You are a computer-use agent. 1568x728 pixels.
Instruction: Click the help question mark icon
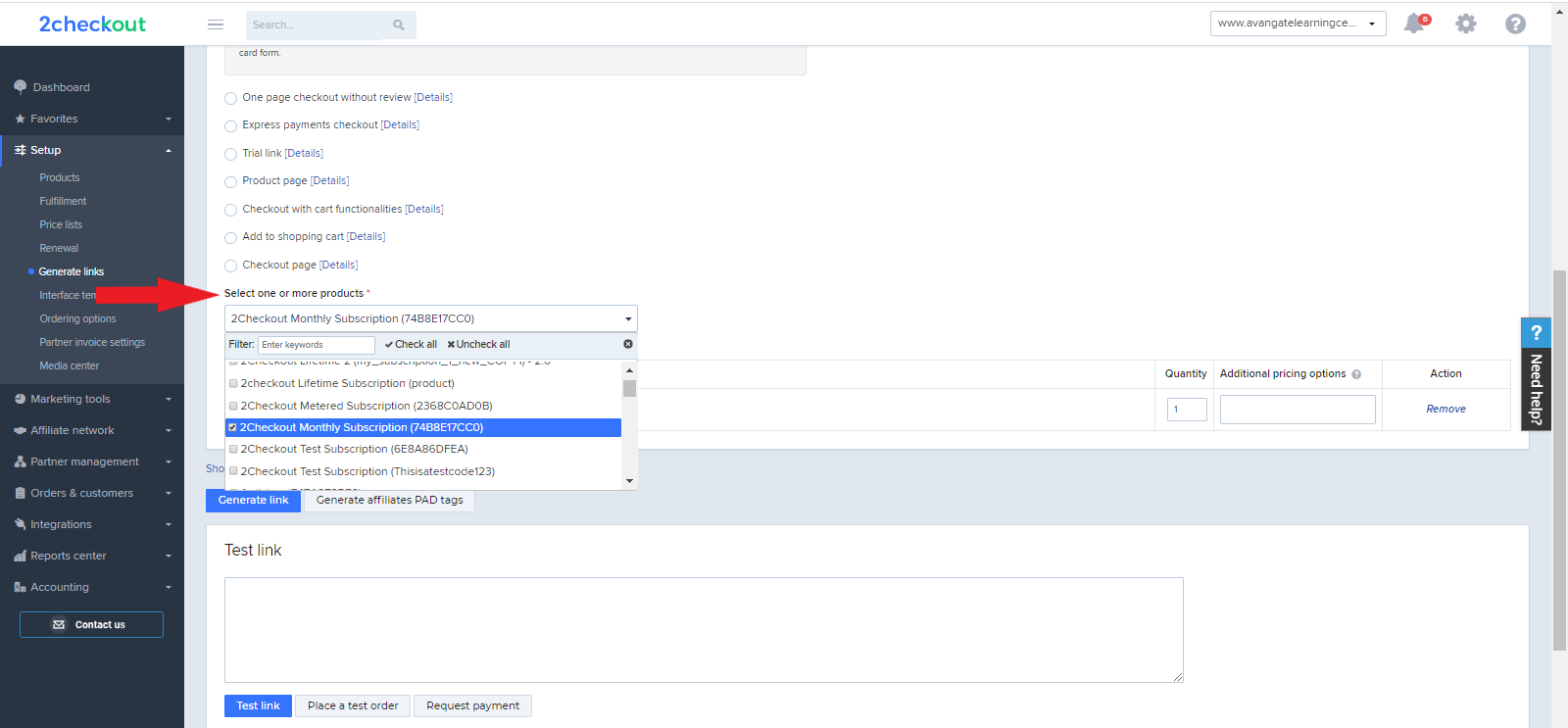pos(1515,24)
